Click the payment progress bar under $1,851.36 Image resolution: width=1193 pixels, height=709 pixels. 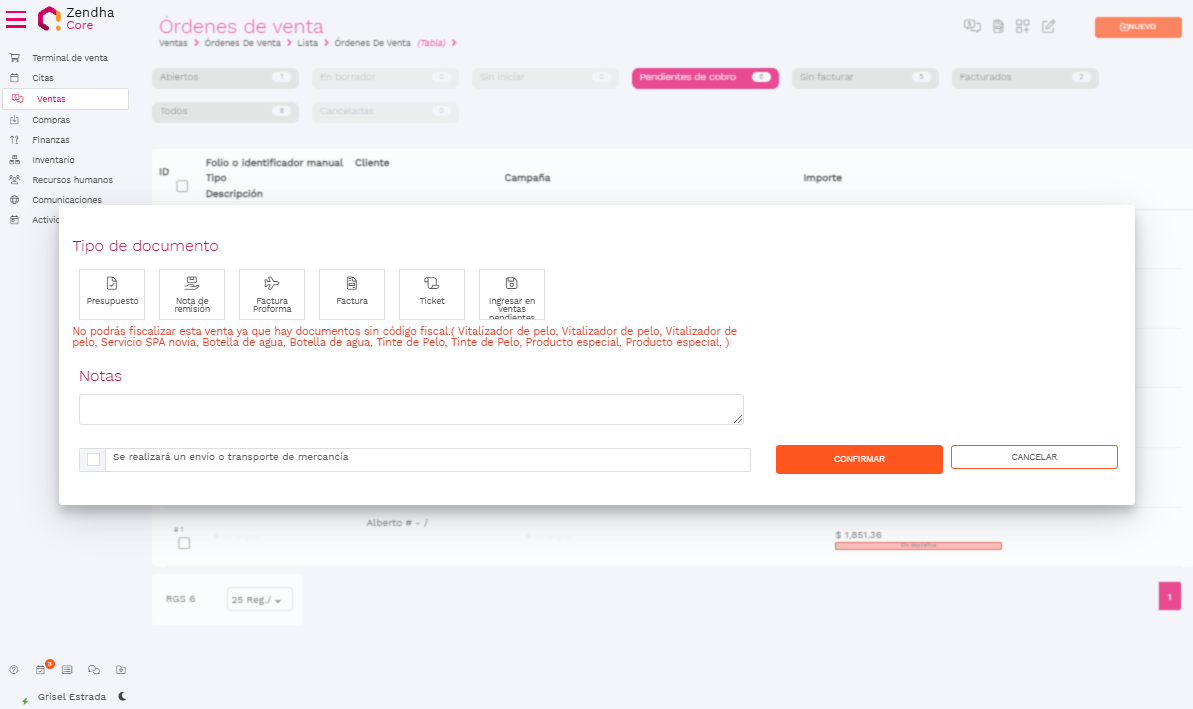(918, 545)
